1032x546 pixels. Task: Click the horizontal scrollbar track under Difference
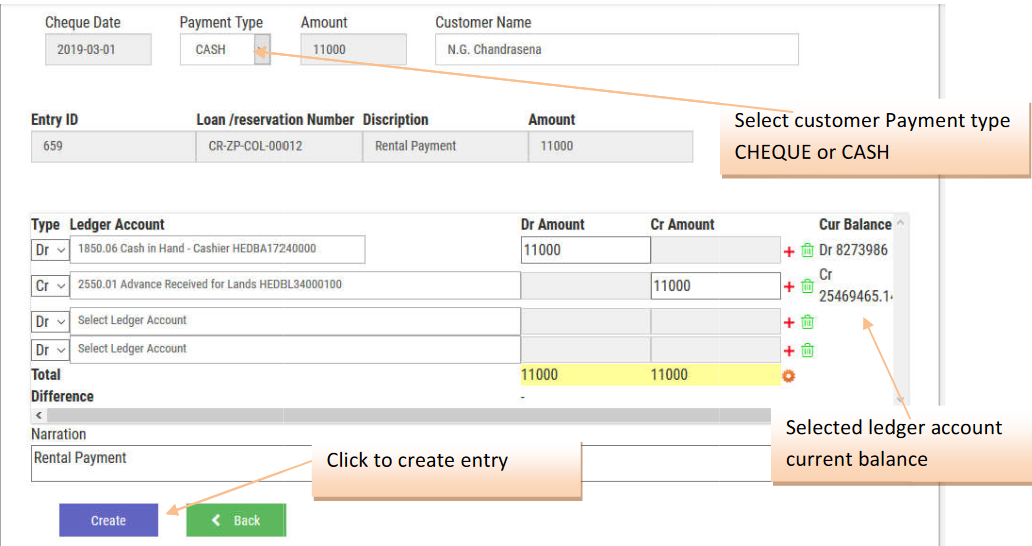tap(409, 415)
